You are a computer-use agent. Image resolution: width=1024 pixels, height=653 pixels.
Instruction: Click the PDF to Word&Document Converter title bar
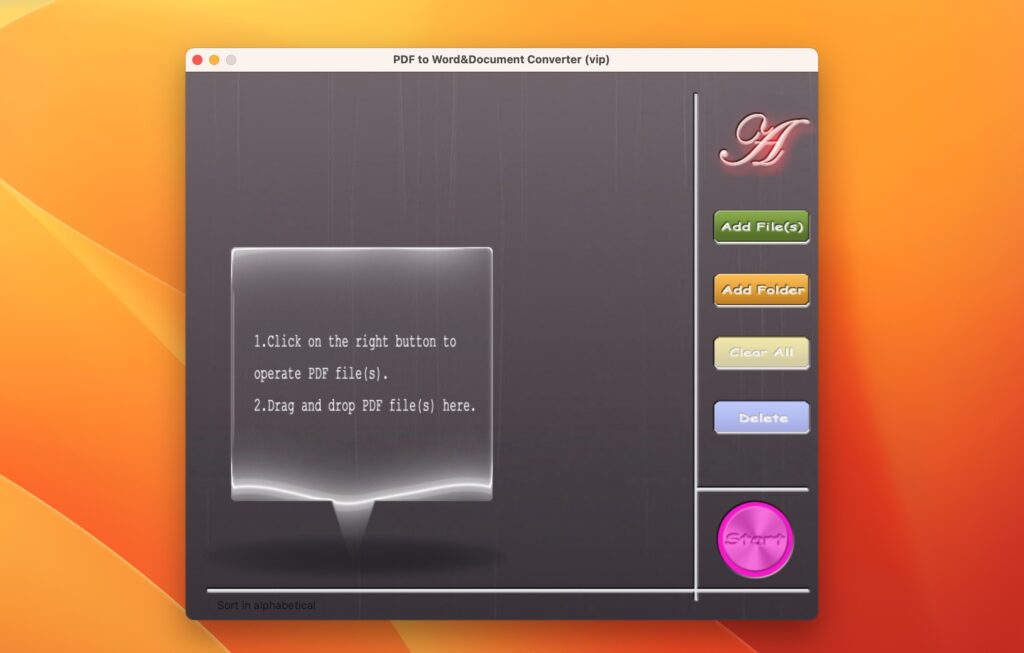tap(500, 59)
